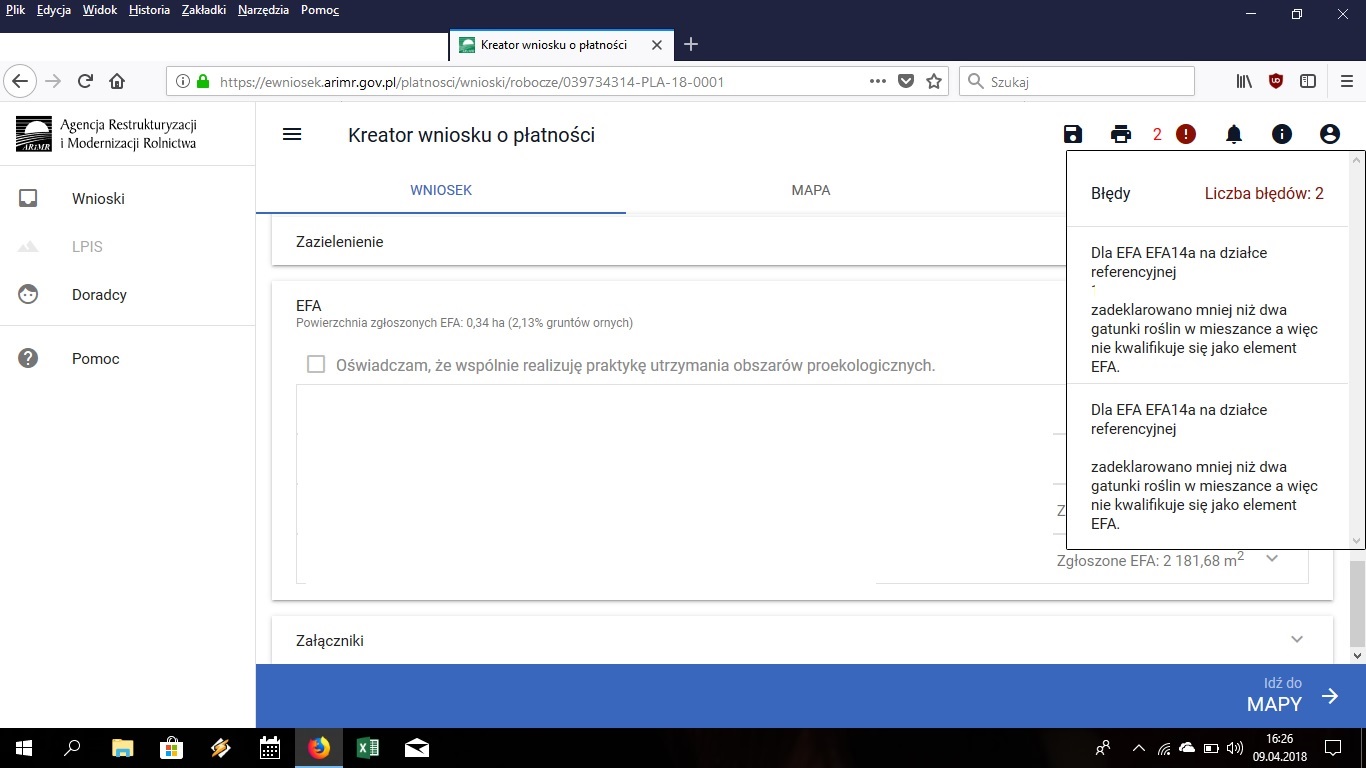1366x768 pixels.
Task: Open notifications bell icon
Action: pos(1234,135)
